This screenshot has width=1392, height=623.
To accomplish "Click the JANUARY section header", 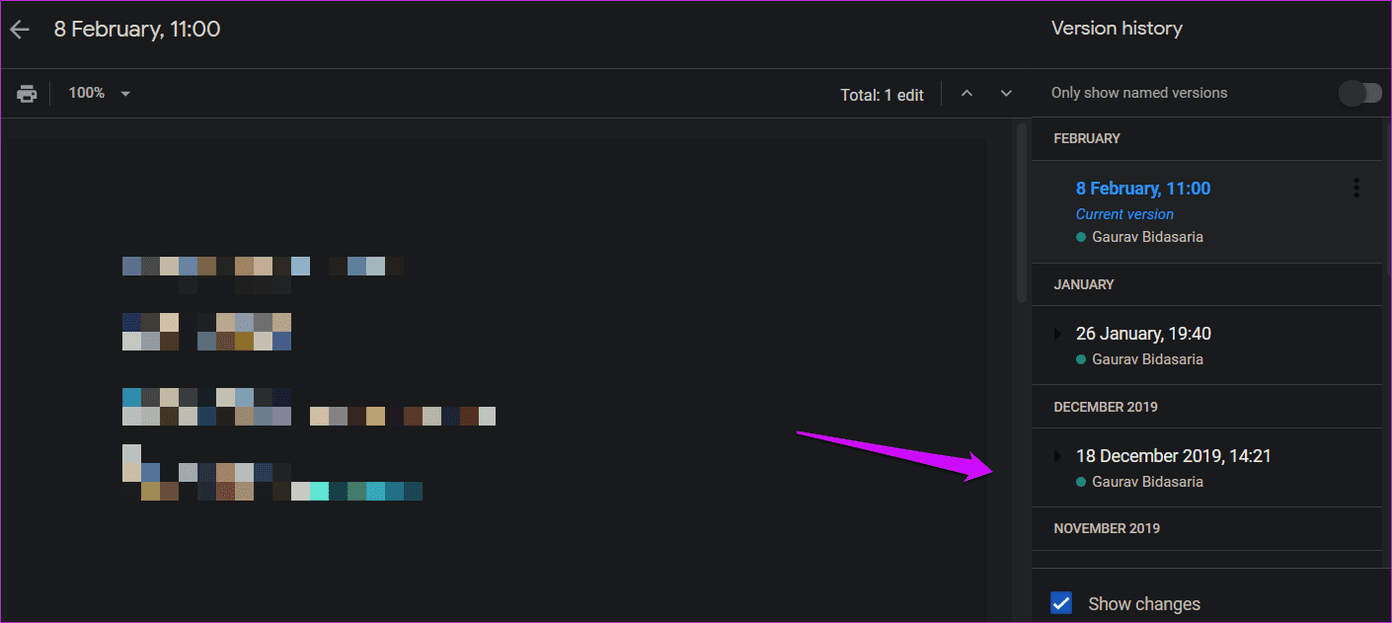I will [x=1084, y=285].
